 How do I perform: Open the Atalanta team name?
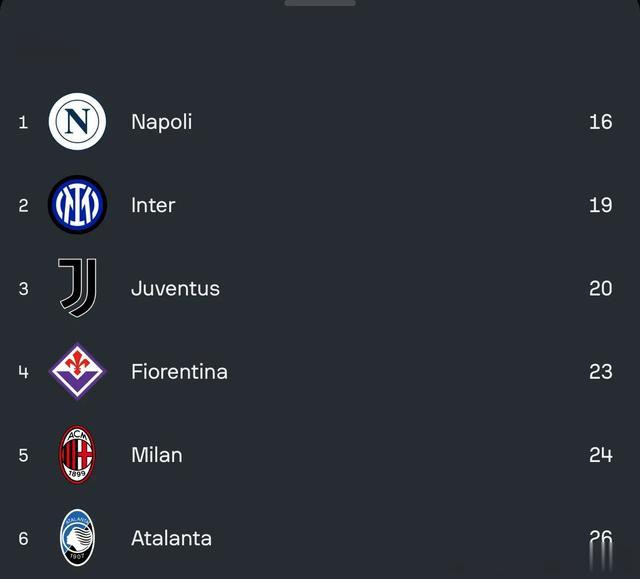171,538
